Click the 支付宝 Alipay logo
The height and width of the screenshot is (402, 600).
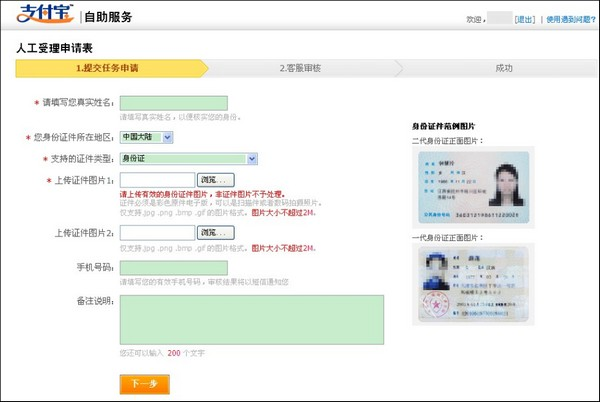[x=44, y=17]
